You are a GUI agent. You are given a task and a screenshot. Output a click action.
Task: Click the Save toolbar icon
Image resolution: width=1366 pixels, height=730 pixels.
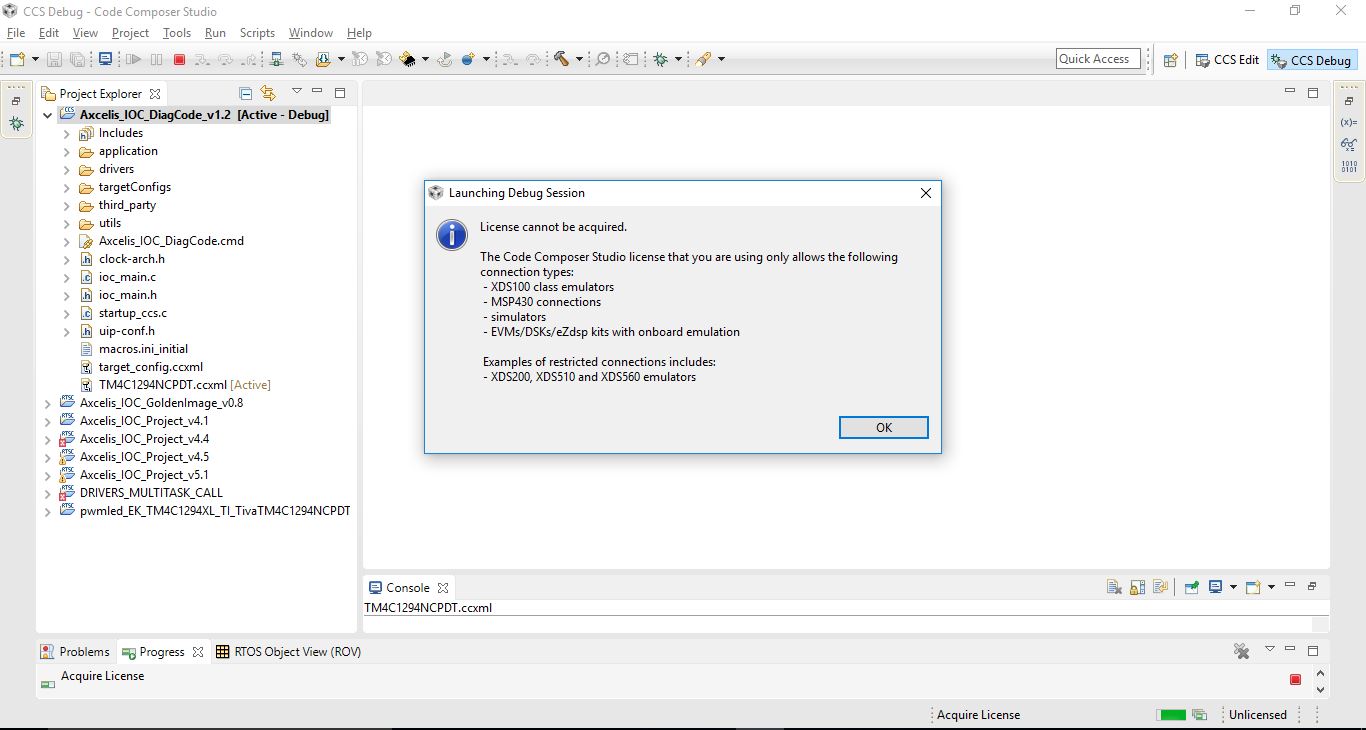coord(54,60)
